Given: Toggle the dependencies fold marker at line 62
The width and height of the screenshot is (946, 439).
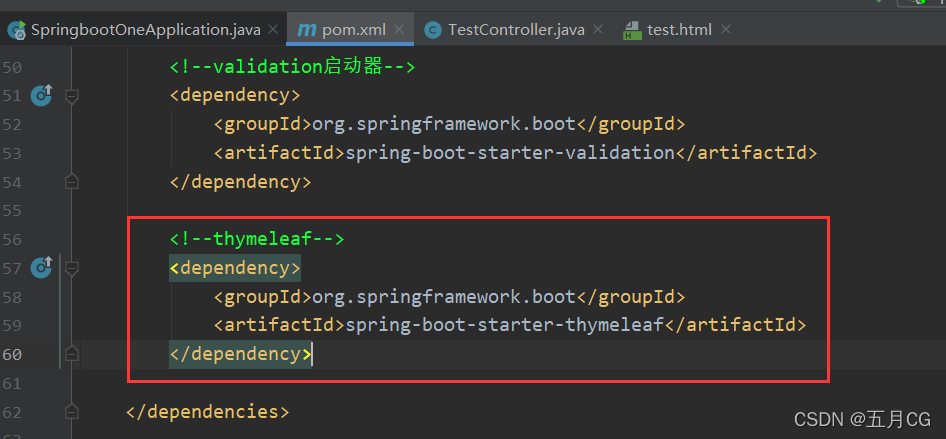Looking at the screenshot, I should pyautogui.click(x=72, y=411).
